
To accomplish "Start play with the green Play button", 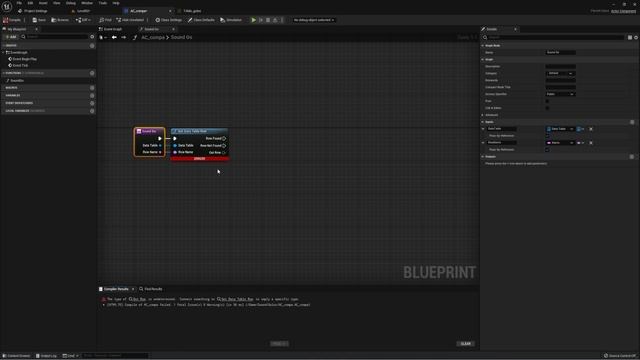I will 253,20.
